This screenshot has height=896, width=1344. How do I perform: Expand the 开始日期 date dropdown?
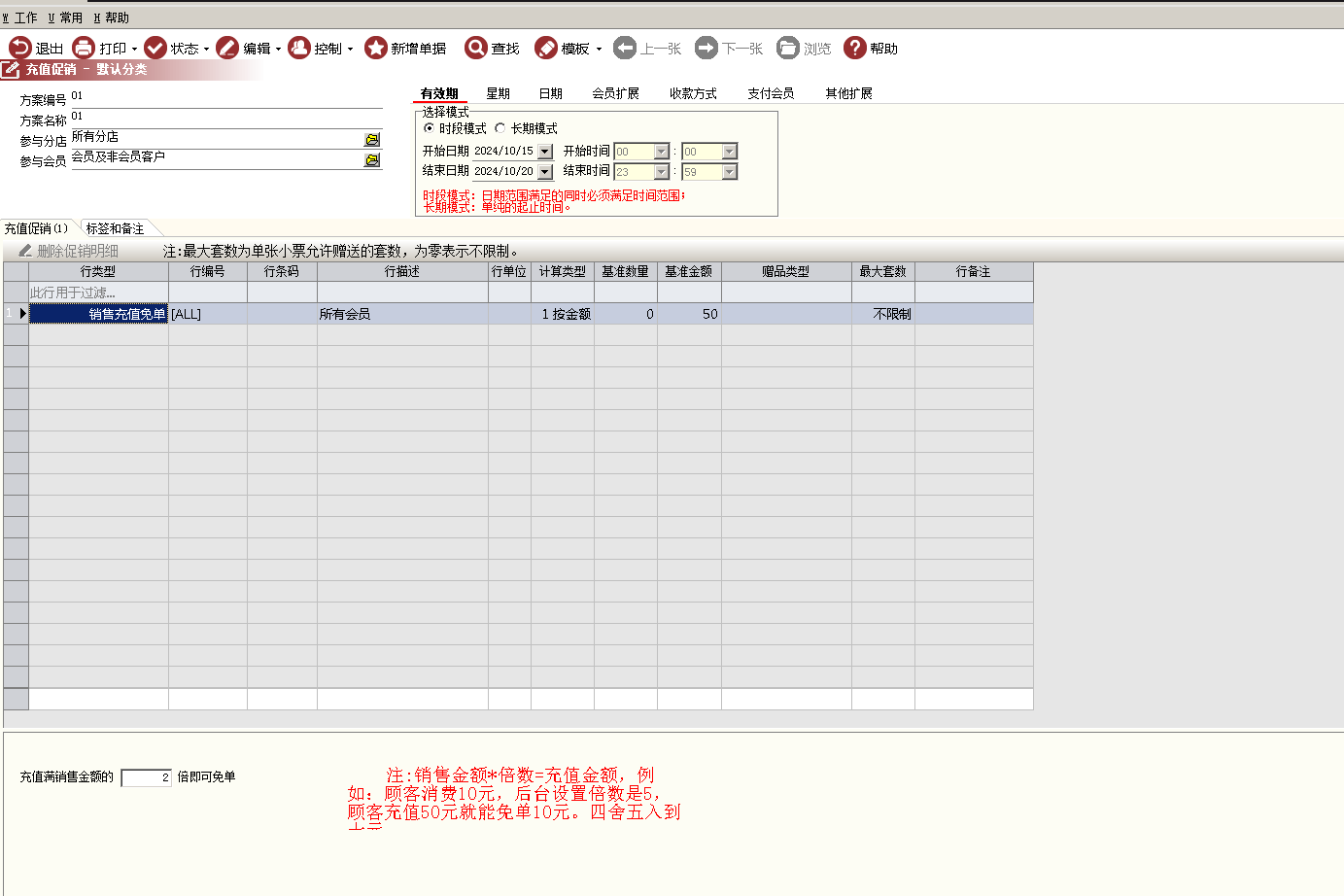(545, 152)
